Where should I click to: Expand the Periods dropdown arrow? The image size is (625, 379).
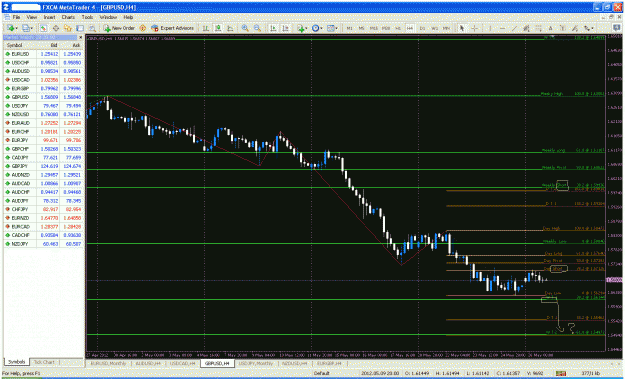point(321,28)
